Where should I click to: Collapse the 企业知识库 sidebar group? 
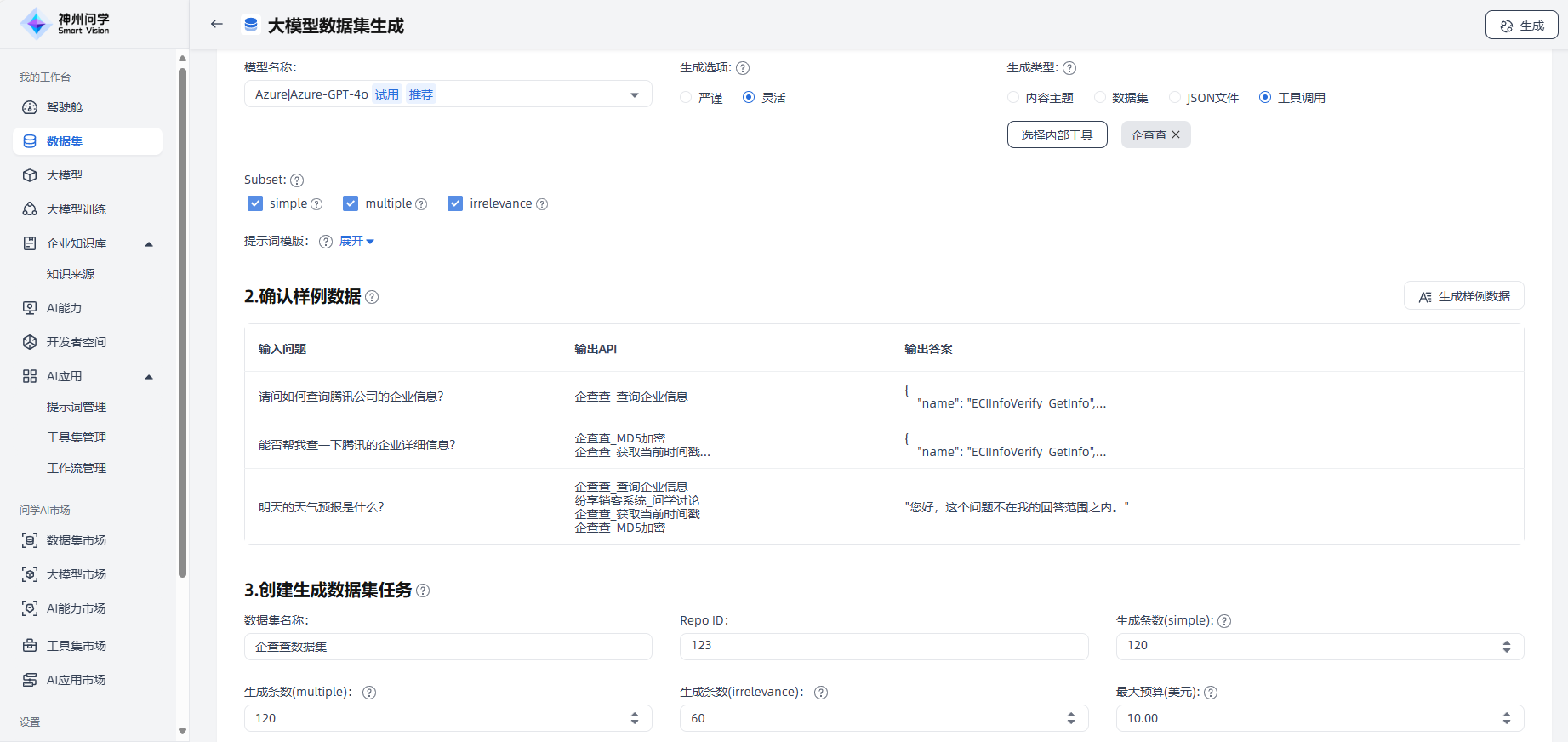point(149,244)
